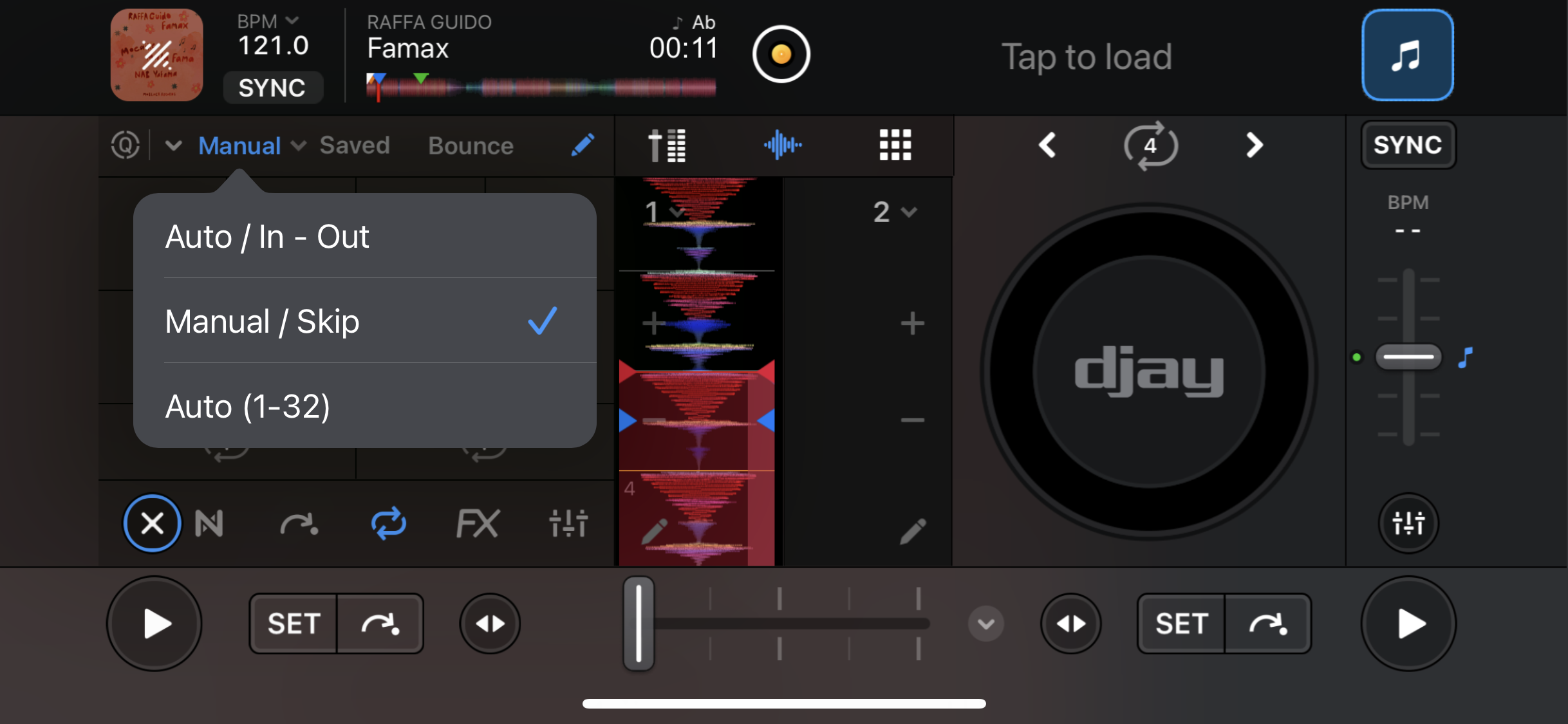Switch to the waveform view icon
This screenshot has width=1568, height=724.
(782, 145)
